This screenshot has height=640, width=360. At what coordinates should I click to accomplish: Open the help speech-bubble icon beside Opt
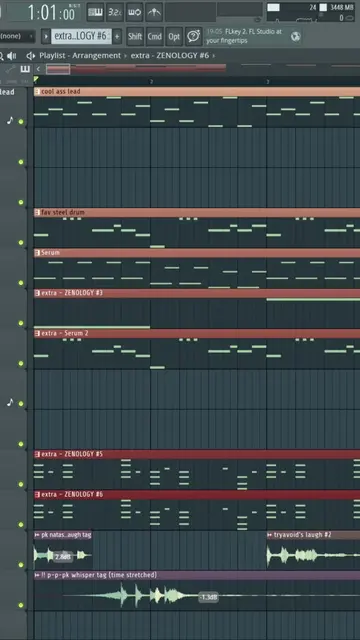[193, 37]
